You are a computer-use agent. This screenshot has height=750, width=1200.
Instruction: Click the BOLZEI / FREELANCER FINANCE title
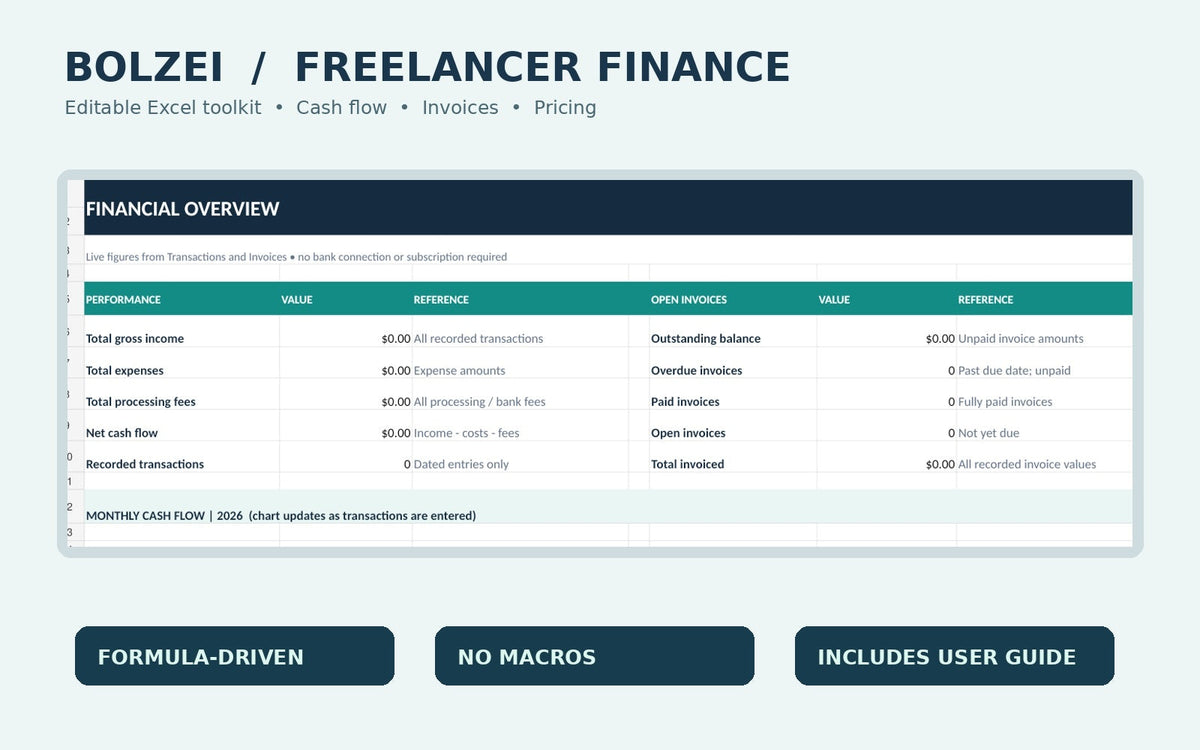click(427, 67)
